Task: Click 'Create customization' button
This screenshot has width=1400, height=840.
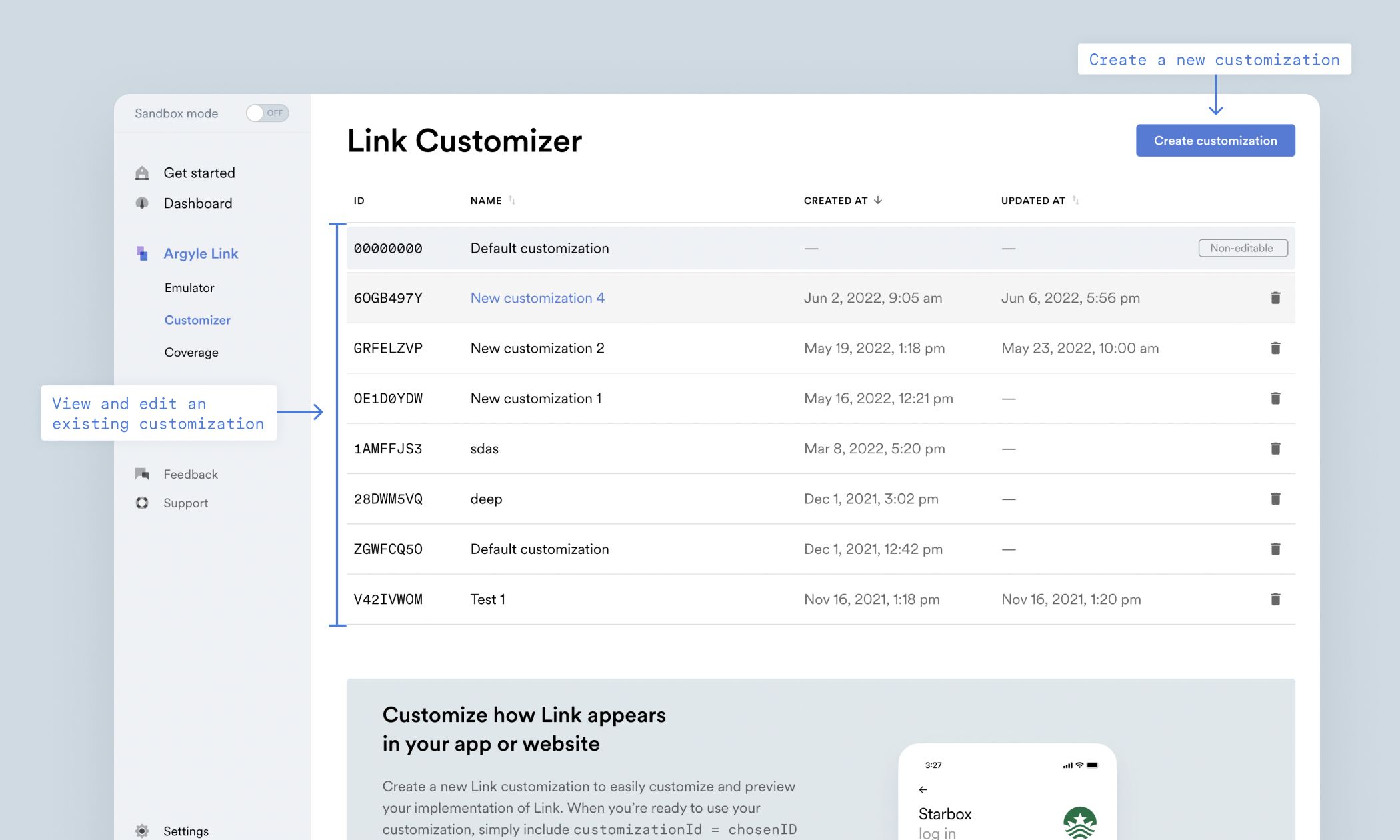Action: coord(1215,140)
